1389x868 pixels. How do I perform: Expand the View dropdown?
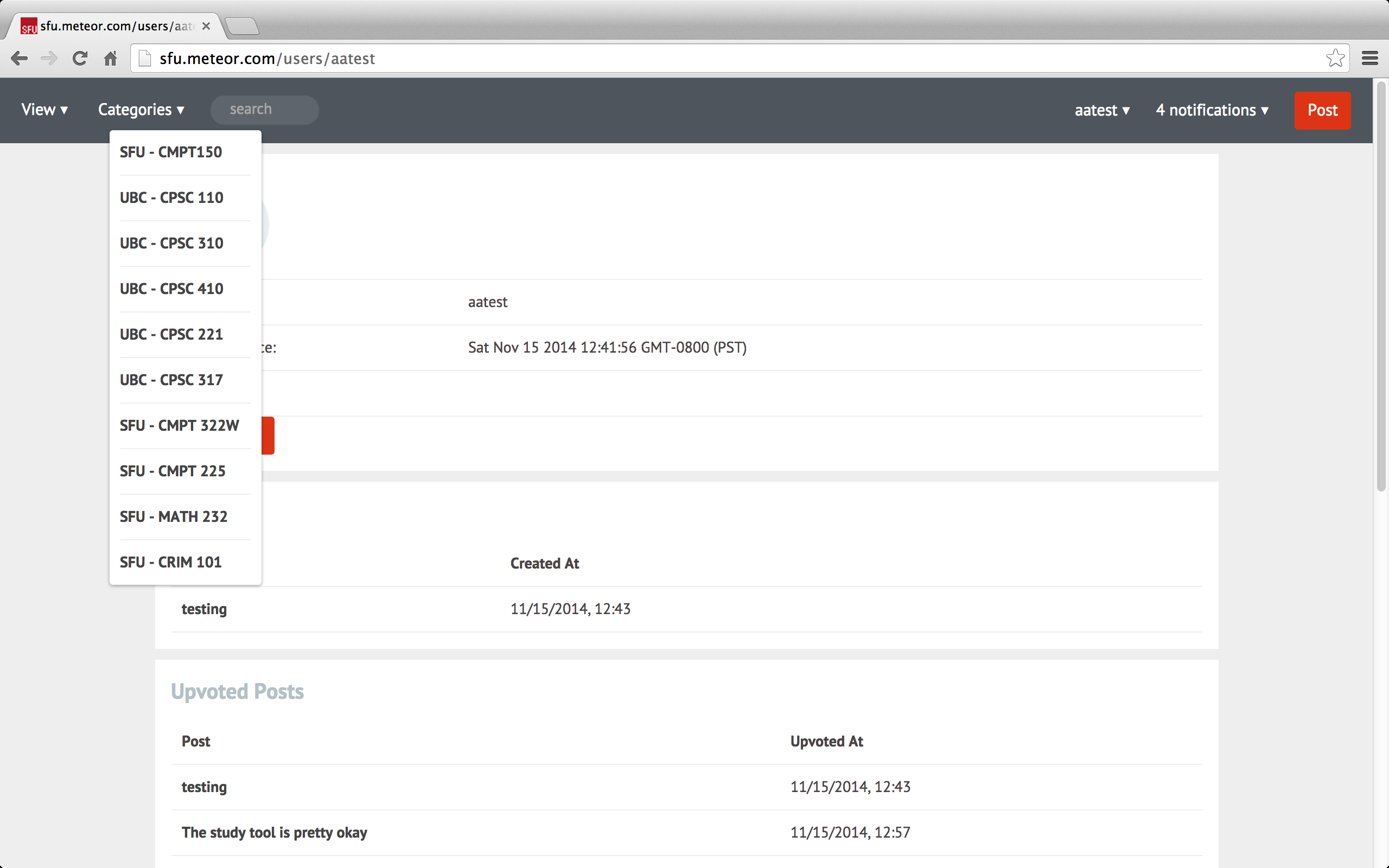pos(44,110)
